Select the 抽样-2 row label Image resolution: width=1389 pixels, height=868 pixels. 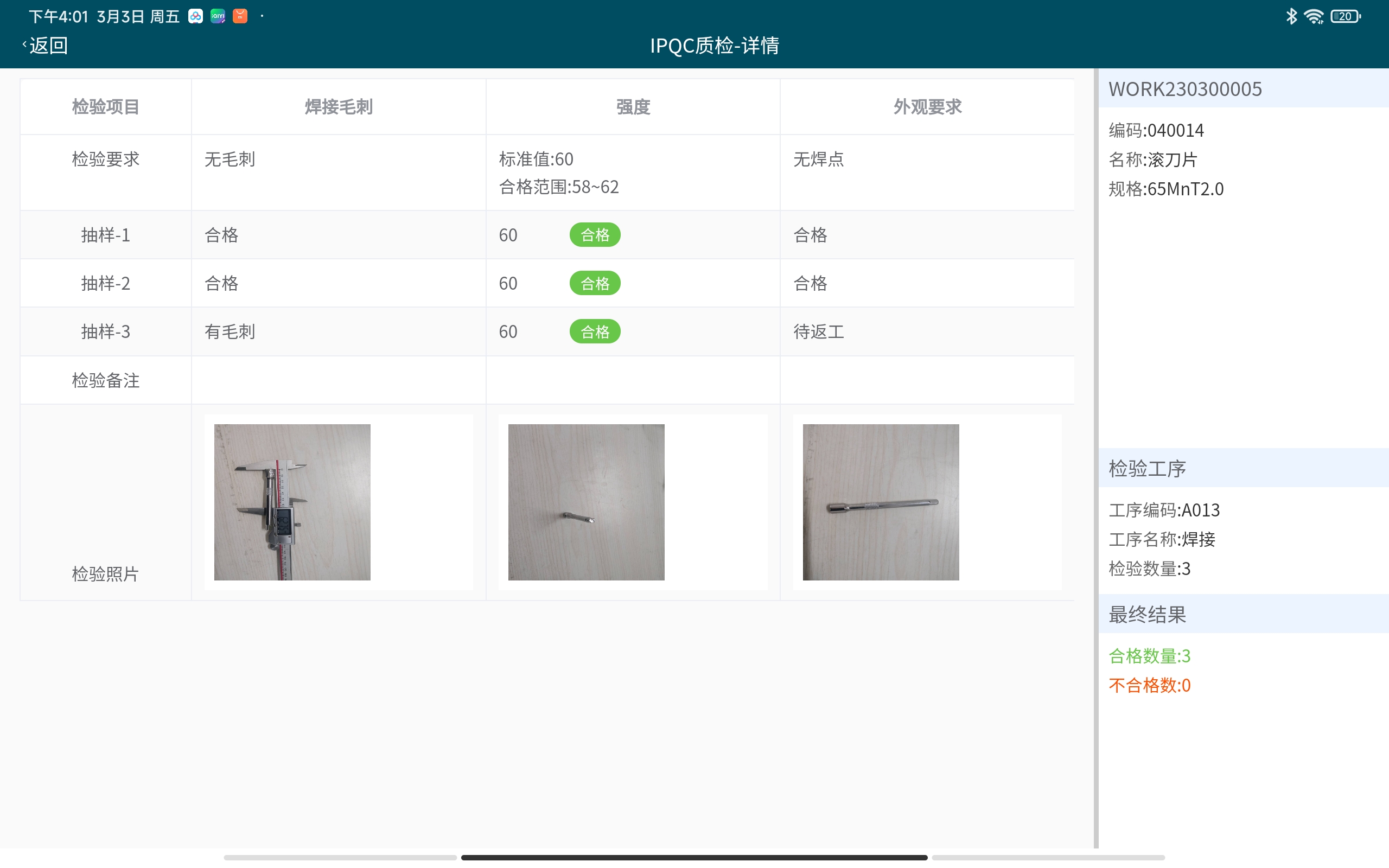106,283
